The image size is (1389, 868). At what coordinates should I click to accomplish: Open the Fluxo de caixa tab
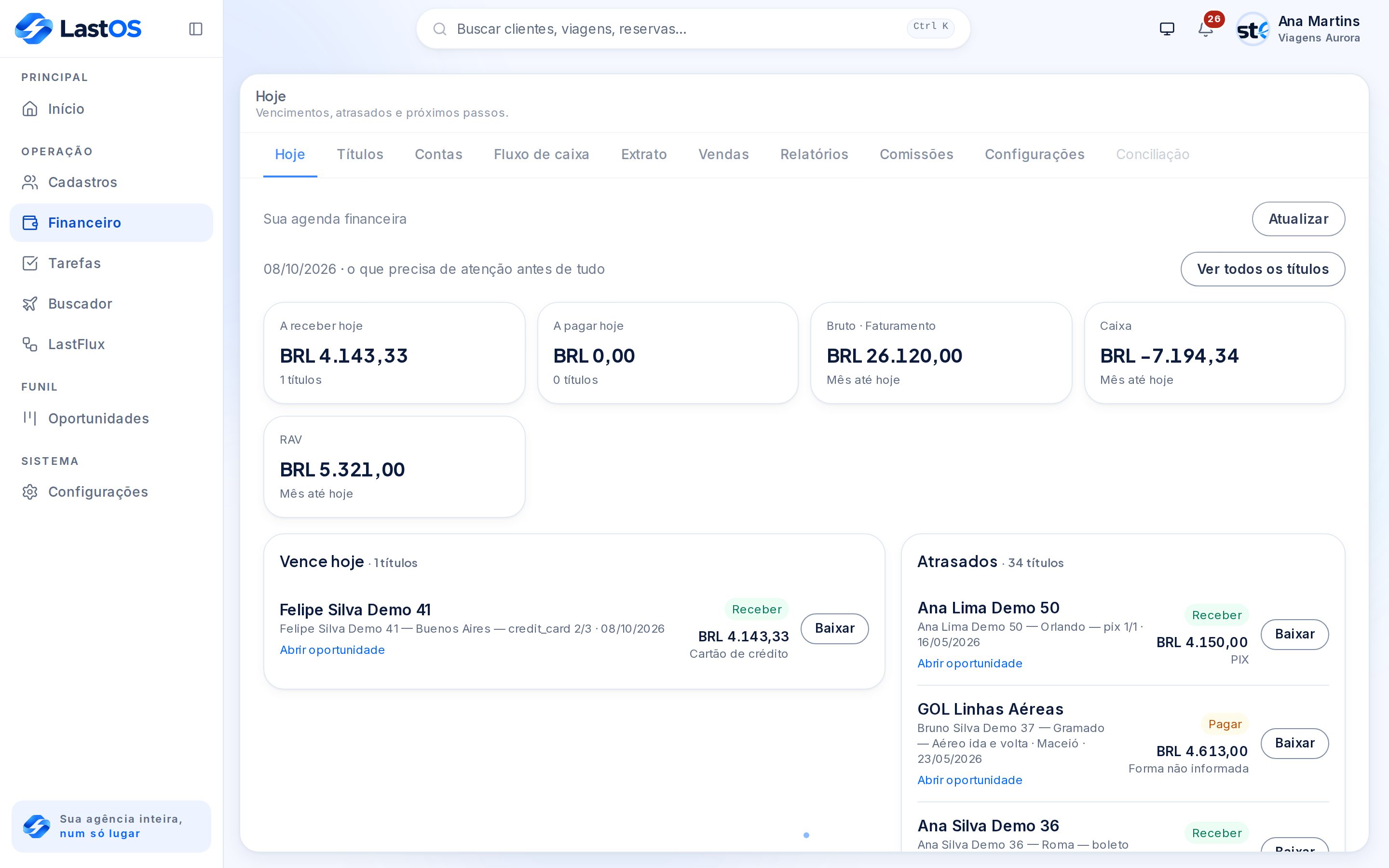(x=541, y=154)
